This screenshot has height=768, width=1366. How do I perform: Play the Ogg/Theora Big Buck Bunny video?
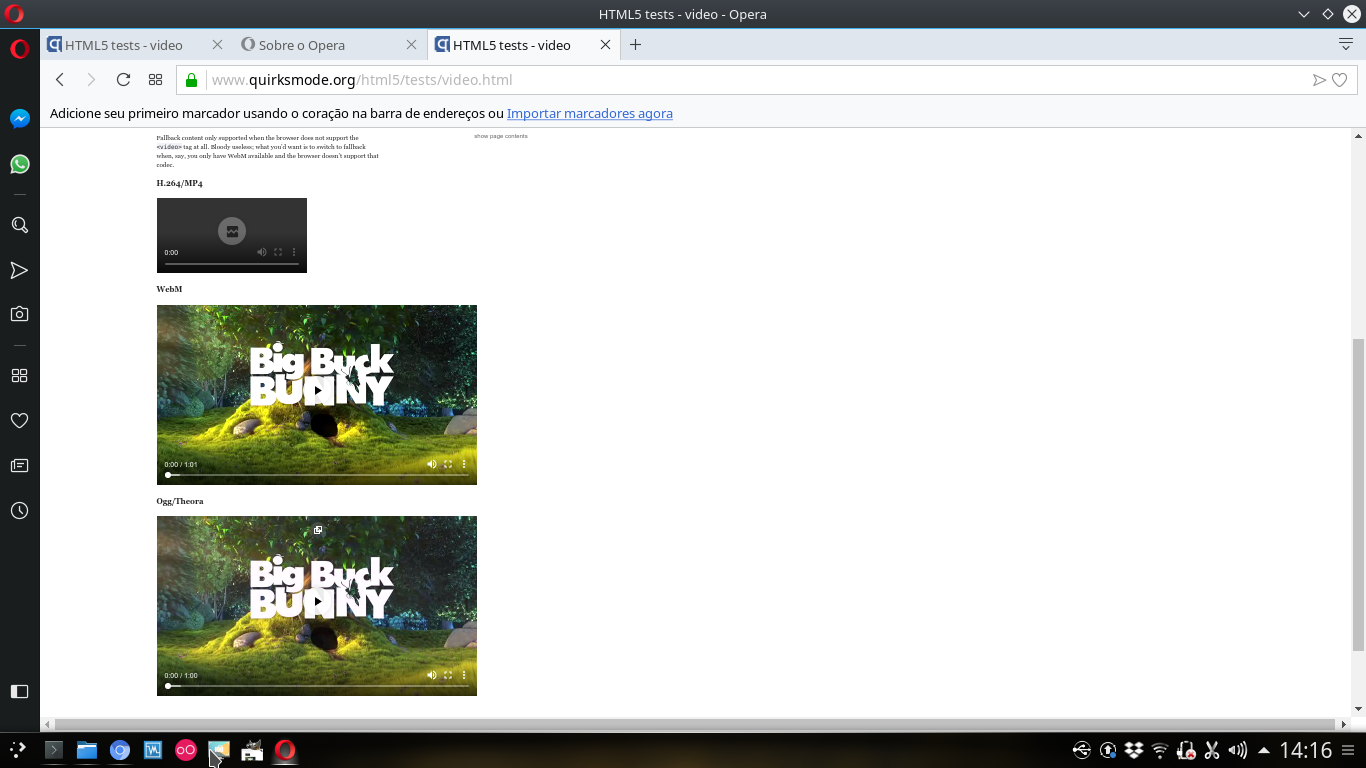tap(317, 602)
